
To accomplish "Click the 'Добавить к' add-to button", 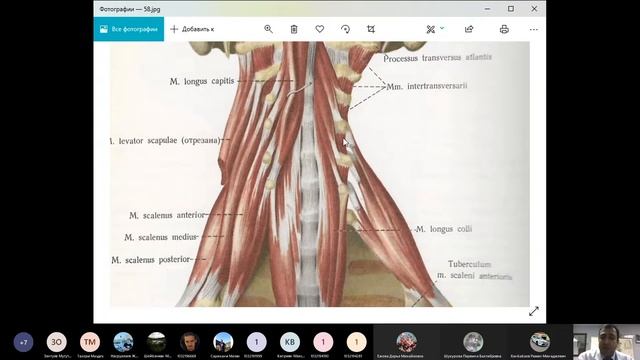I will tap(192, 29).
